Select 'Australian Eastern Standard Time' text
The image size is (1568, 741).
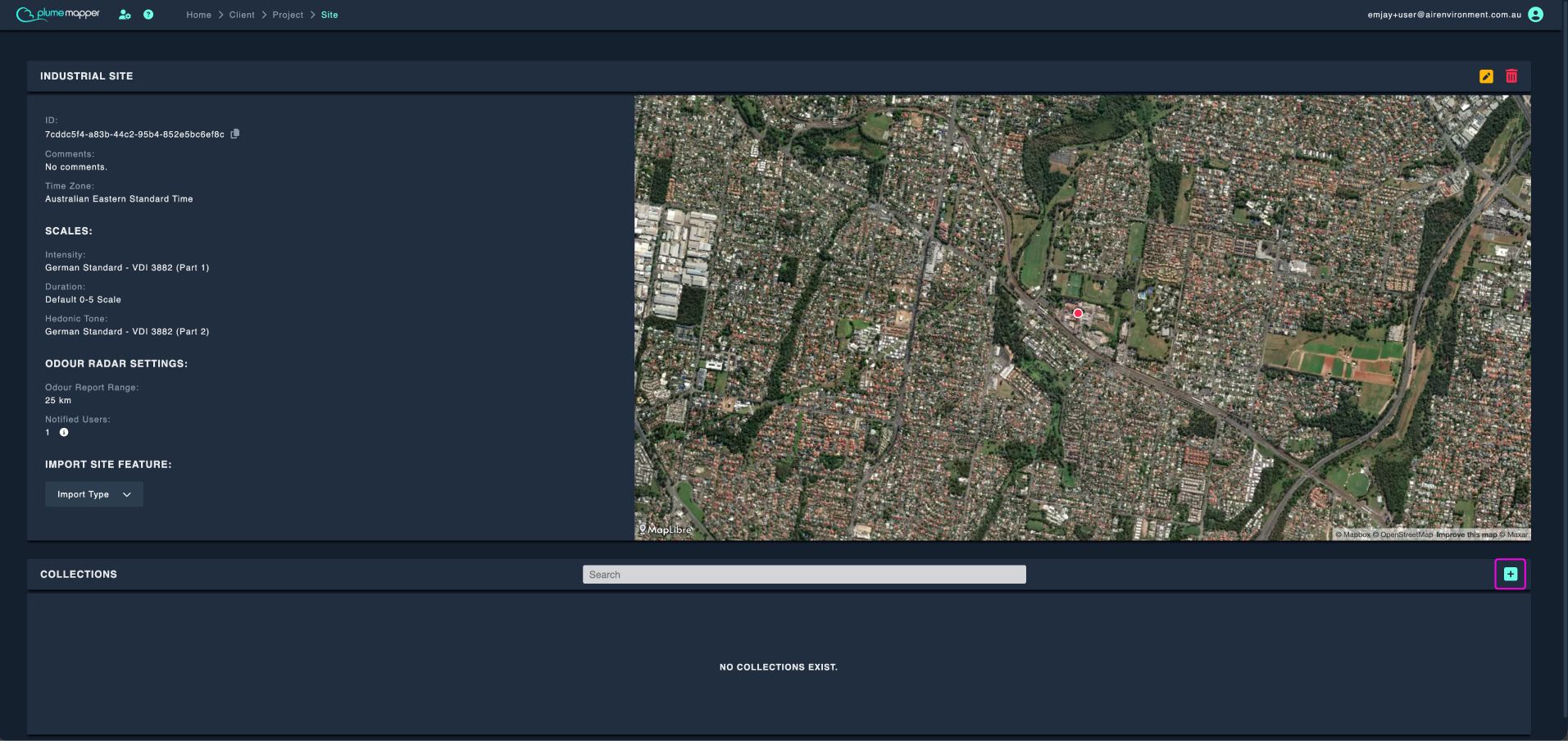tap(119, 199)
